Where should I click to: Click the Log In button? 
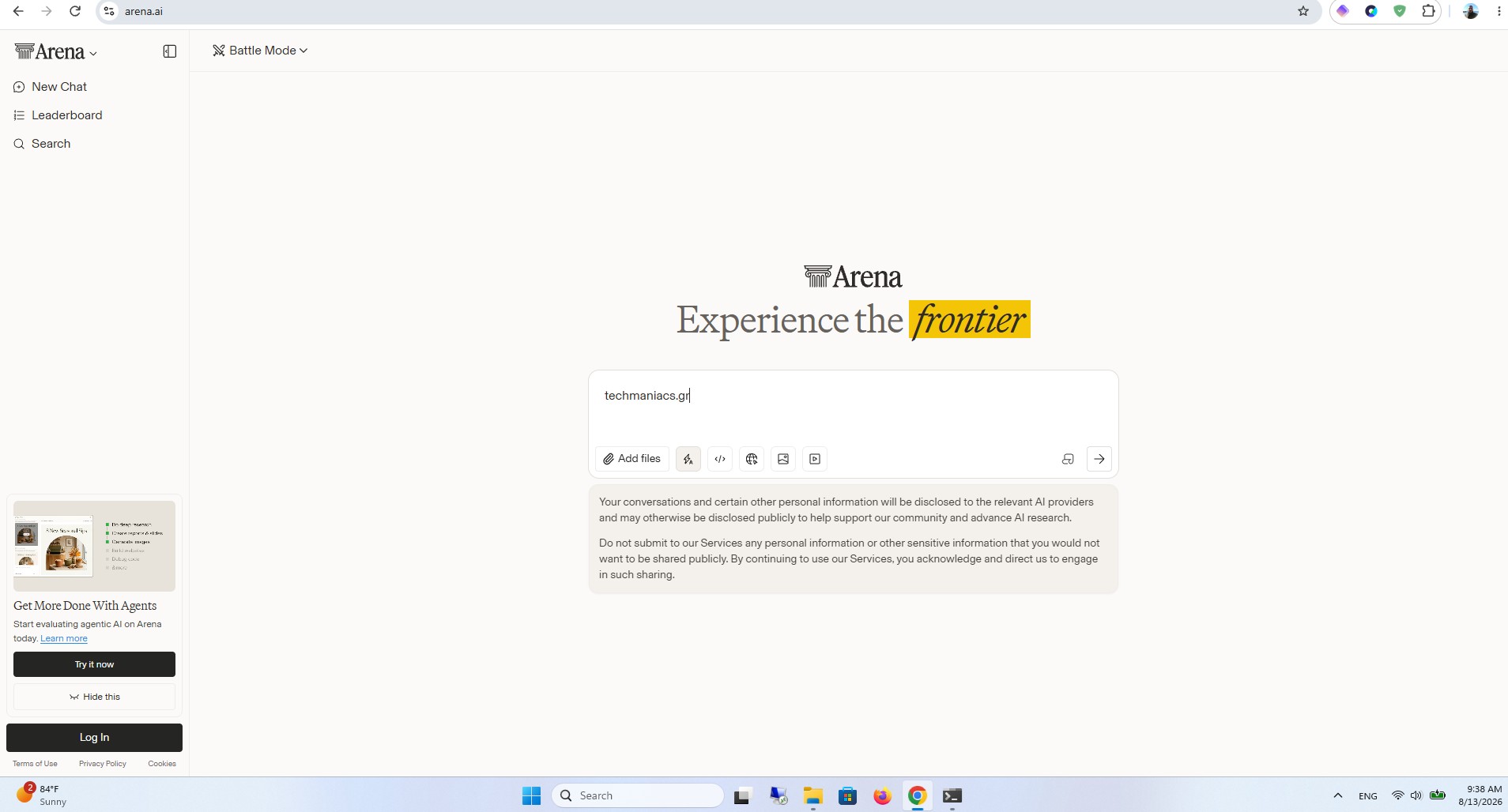pos(94,738)
